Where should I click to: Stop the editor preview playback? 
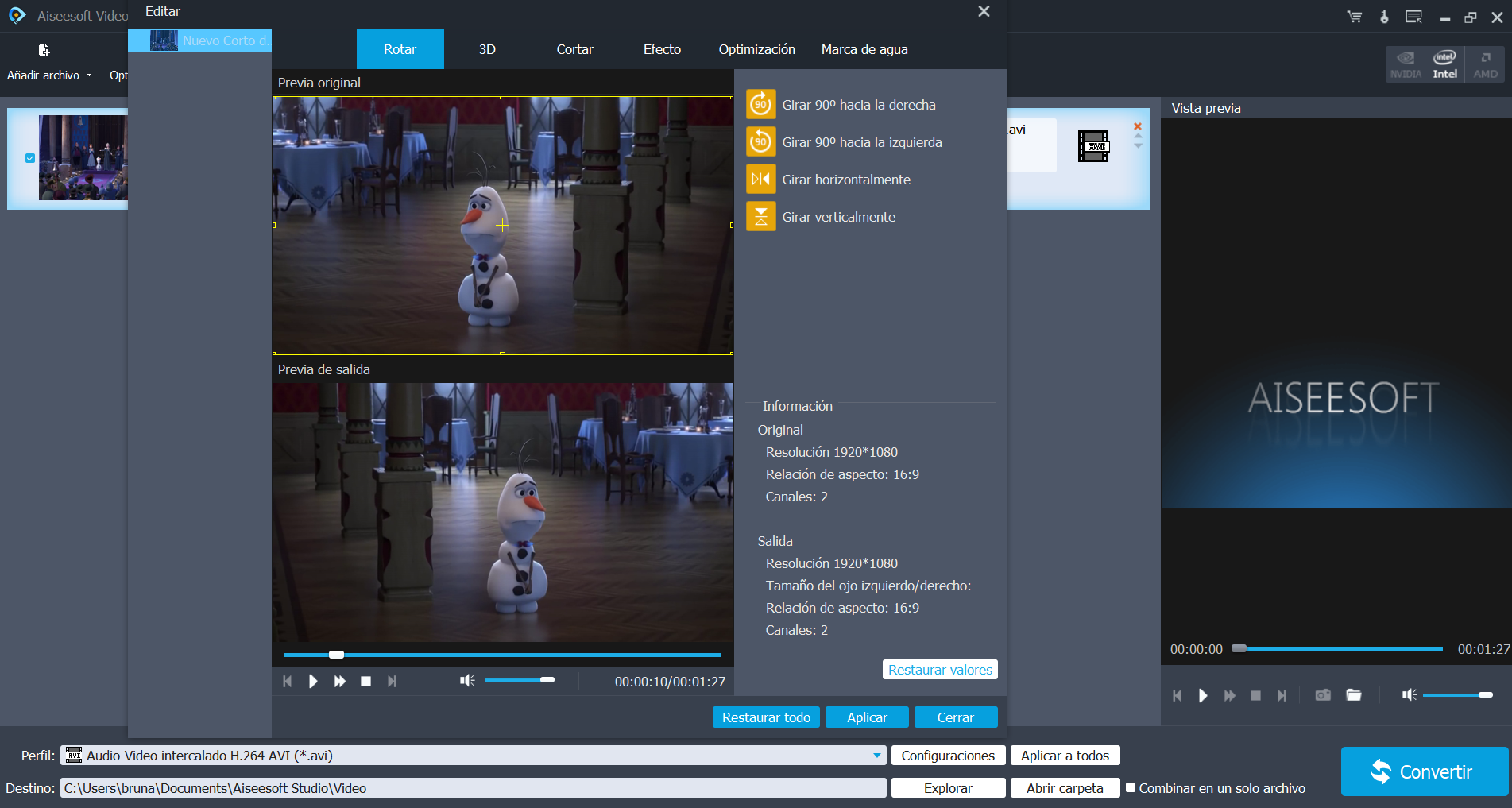pos(366,682)
